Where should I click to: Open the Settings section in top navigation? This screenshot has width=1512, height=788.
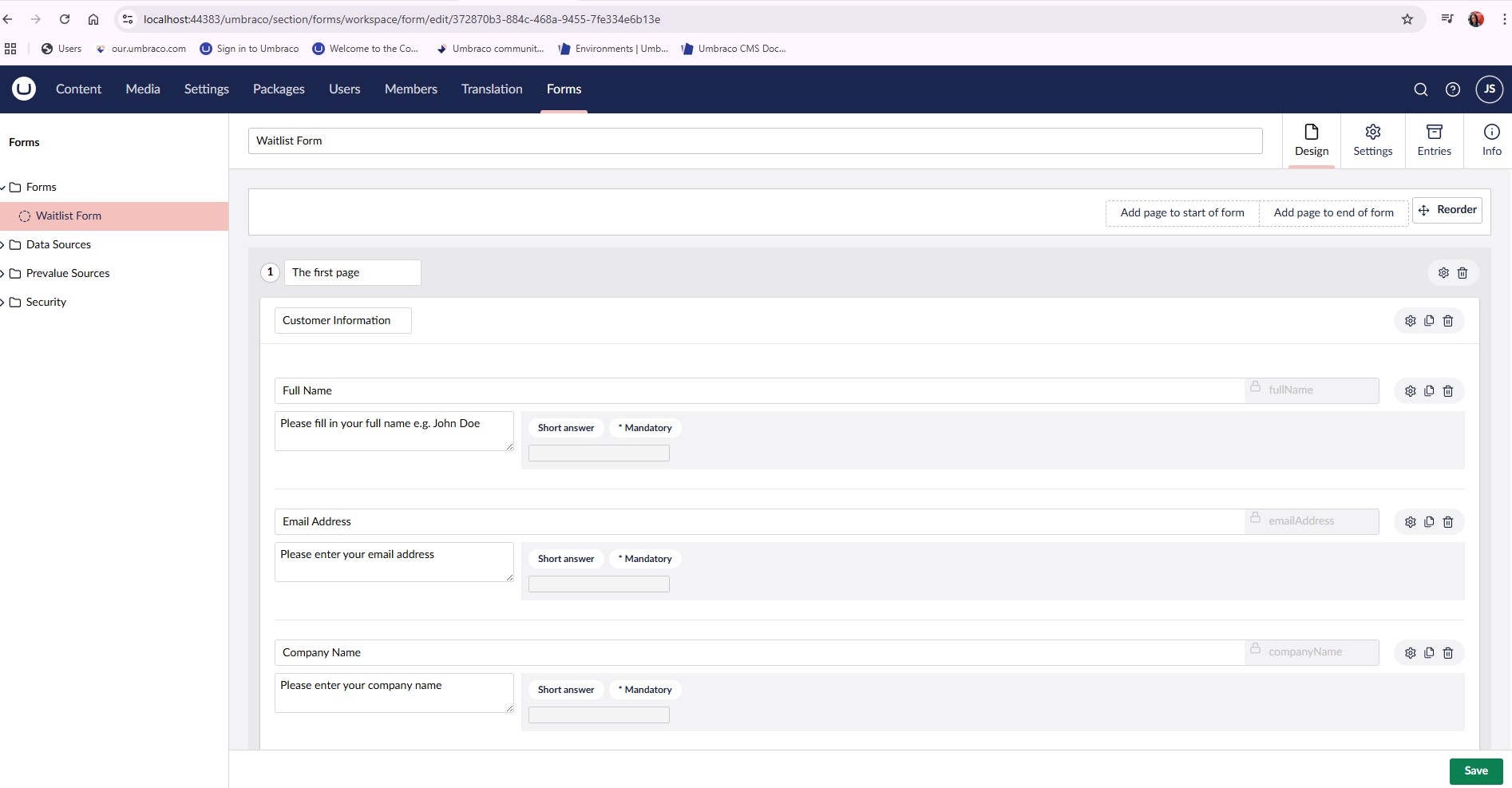[206, 89]
